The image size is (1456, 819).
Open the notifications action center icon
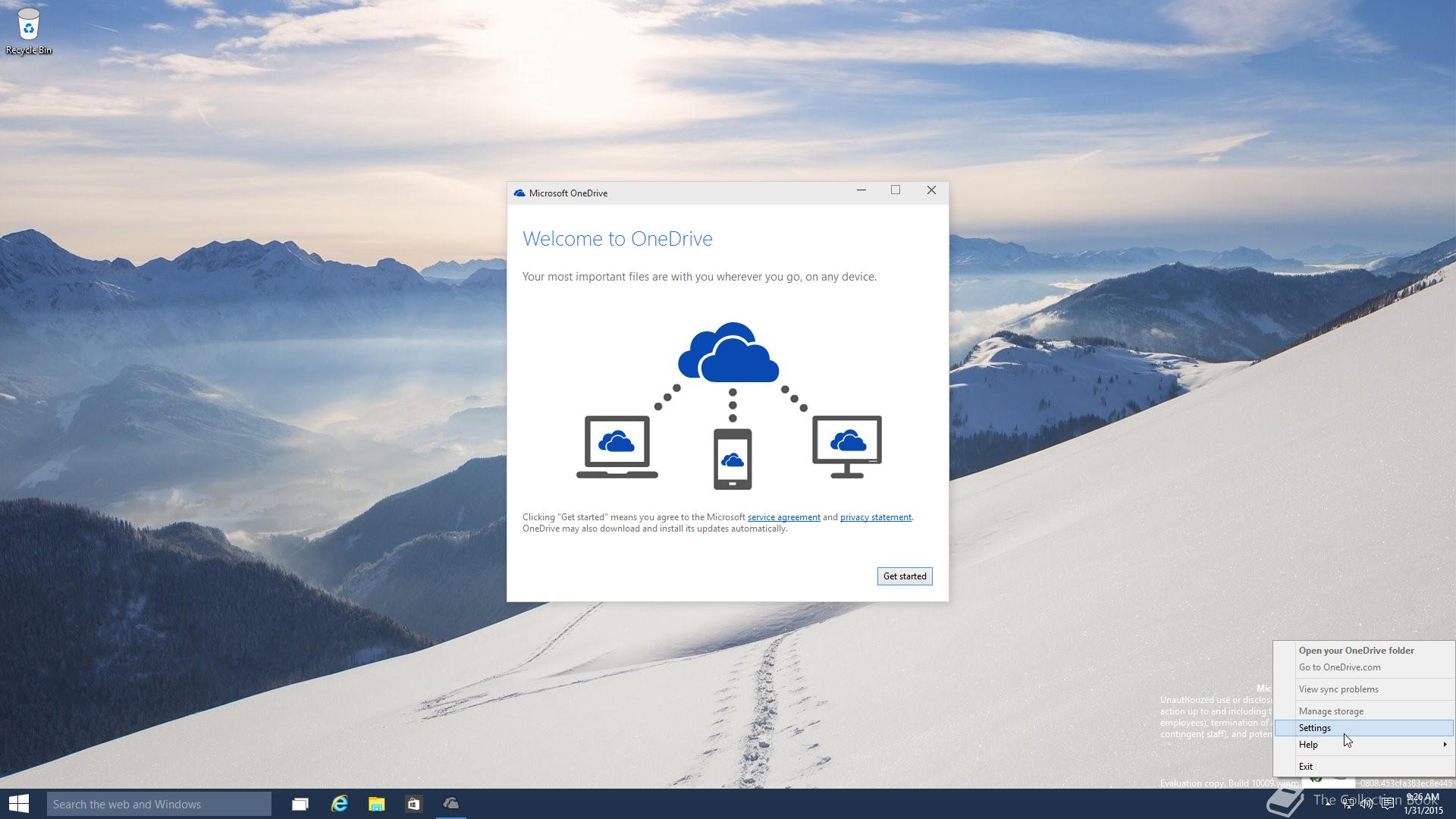(x=1387, y=804)
